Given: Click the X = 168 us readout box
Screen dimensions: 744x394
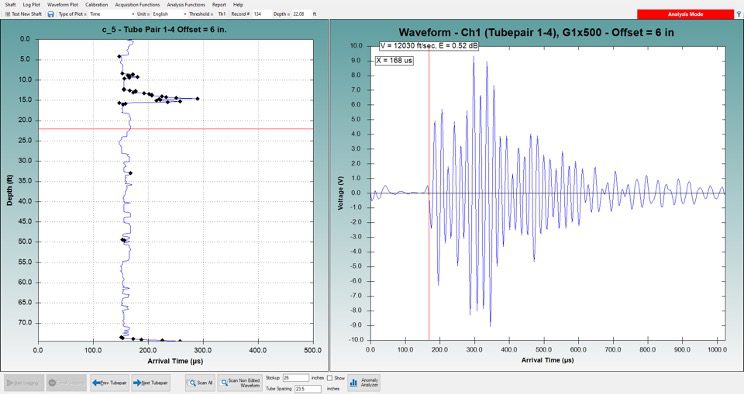Looking at the screenshot, I should (394, 60).
